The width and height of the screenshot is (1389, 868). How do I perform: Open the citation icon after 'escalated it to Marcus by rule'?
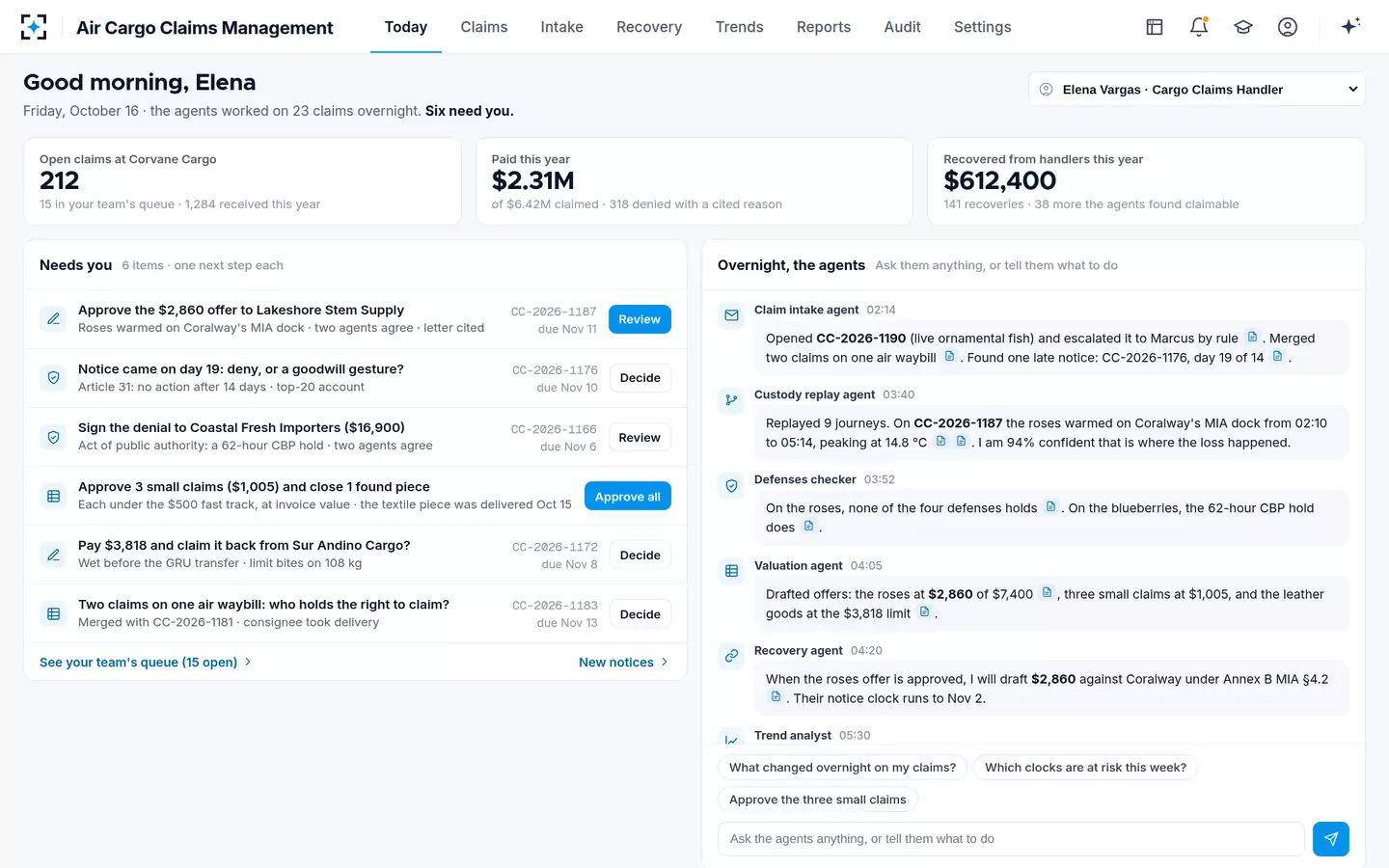[x=1252, y=338]
